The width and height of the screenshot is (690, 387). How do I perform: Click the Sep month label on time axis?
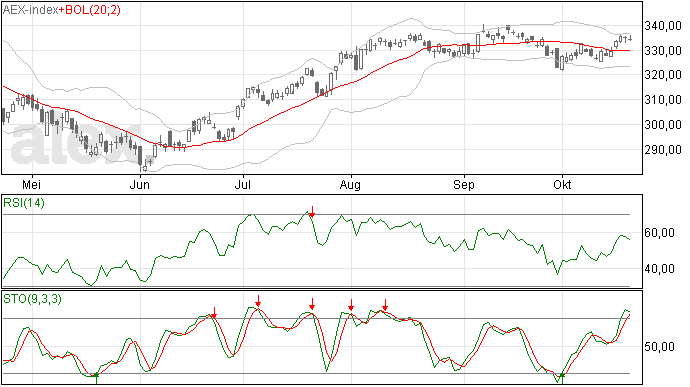coord(464,185)
